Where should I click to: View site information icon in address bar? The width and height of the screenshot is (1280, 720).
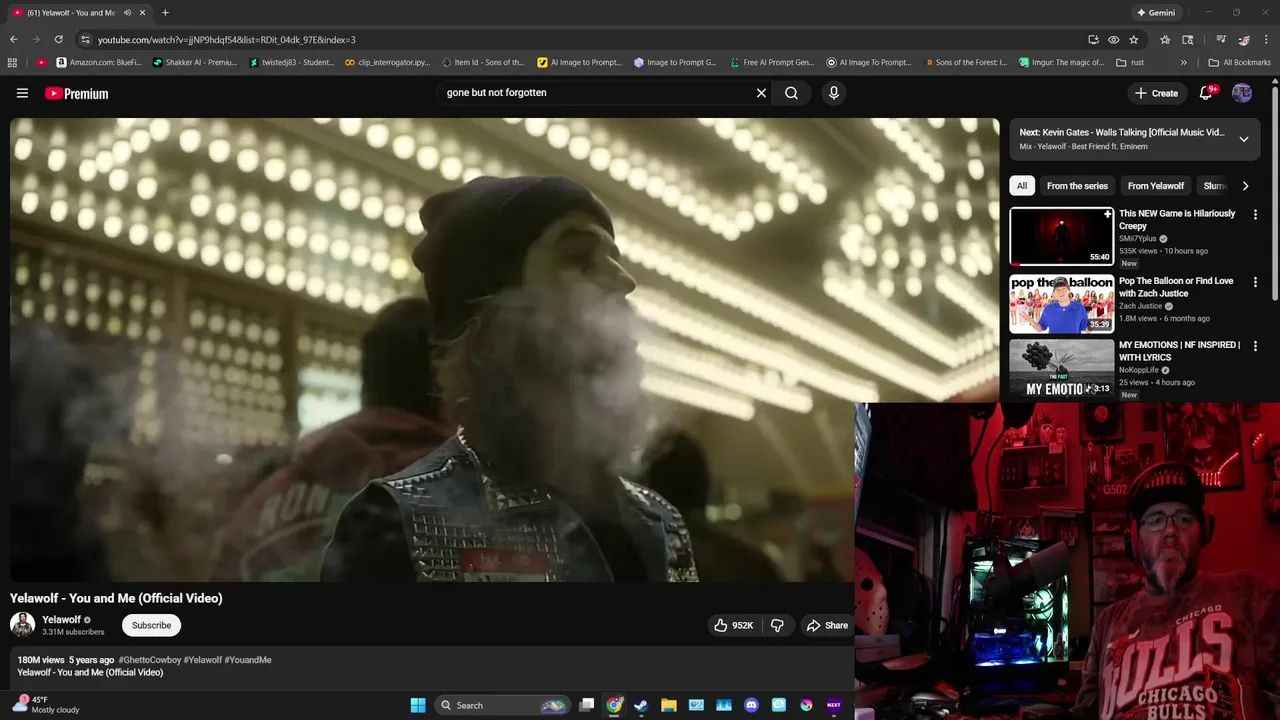[85, 39]
